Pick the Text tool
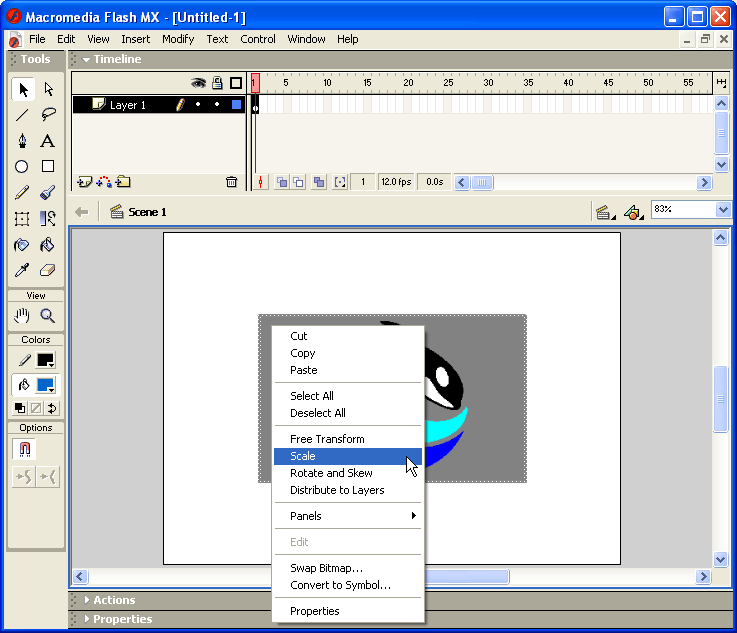Screen dimensions: 737x633 tap(47, 141)
